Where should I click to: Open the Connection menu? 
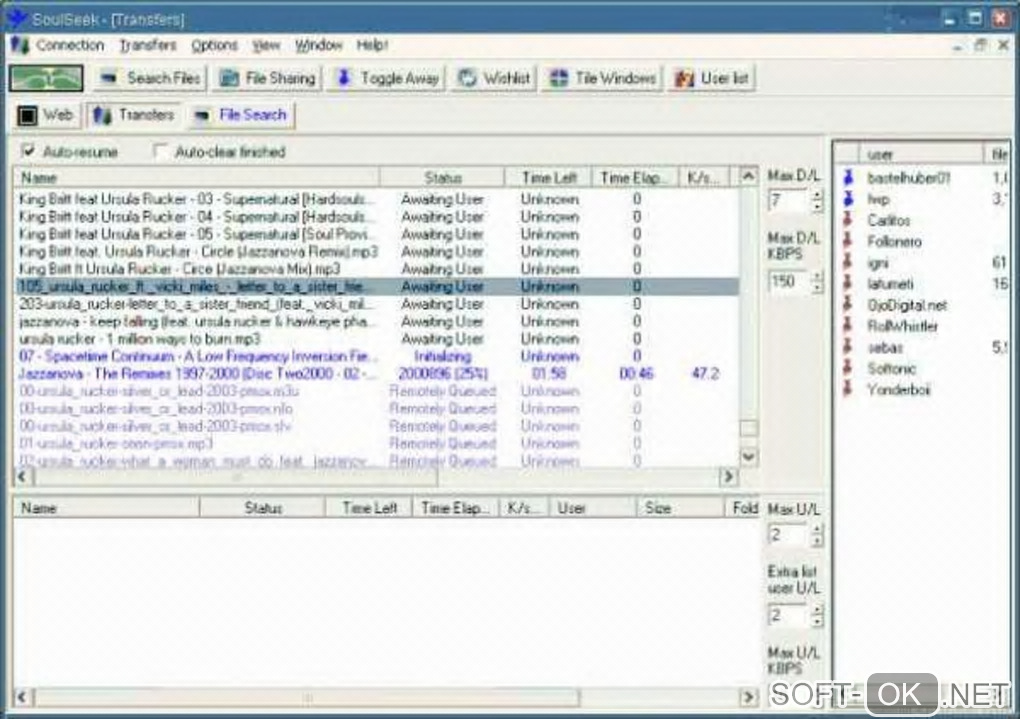pyautogui.click(x=70, y=46)
